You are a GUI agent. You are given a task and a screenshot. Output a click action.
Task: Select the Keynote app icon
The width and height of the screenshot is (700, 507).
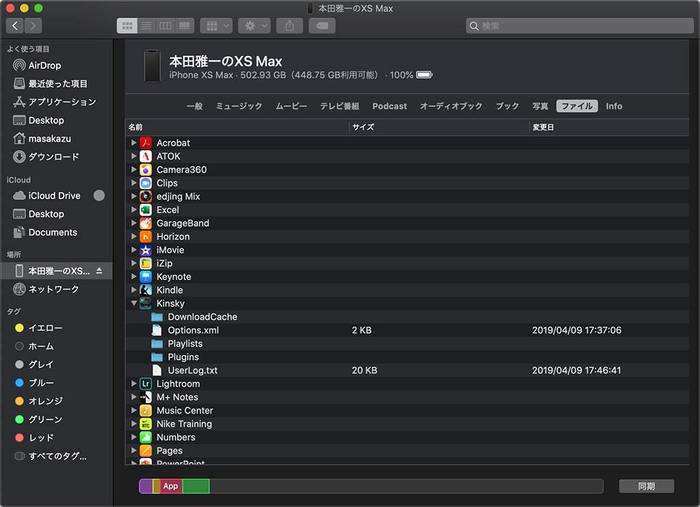tap(146, 277)
